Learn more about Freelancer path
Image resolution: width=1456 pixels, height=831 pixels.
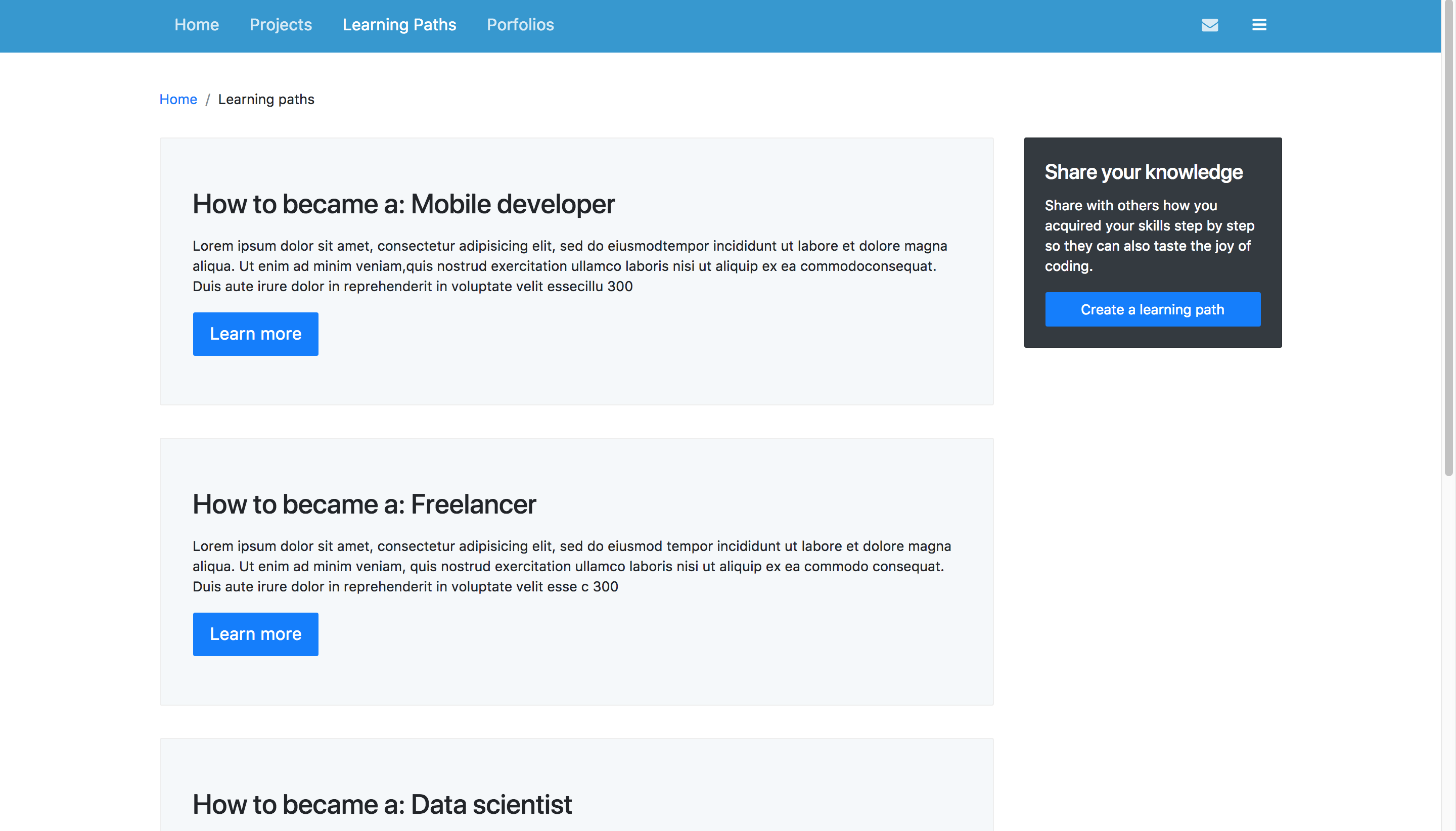pos(255,634)
